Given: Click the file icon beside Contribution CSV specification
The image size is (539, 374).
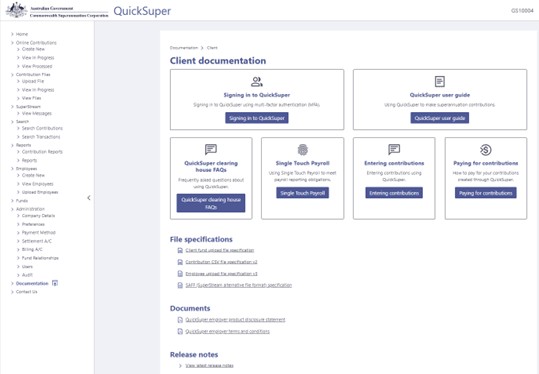Looking at the screenshot, I should 180,262.
